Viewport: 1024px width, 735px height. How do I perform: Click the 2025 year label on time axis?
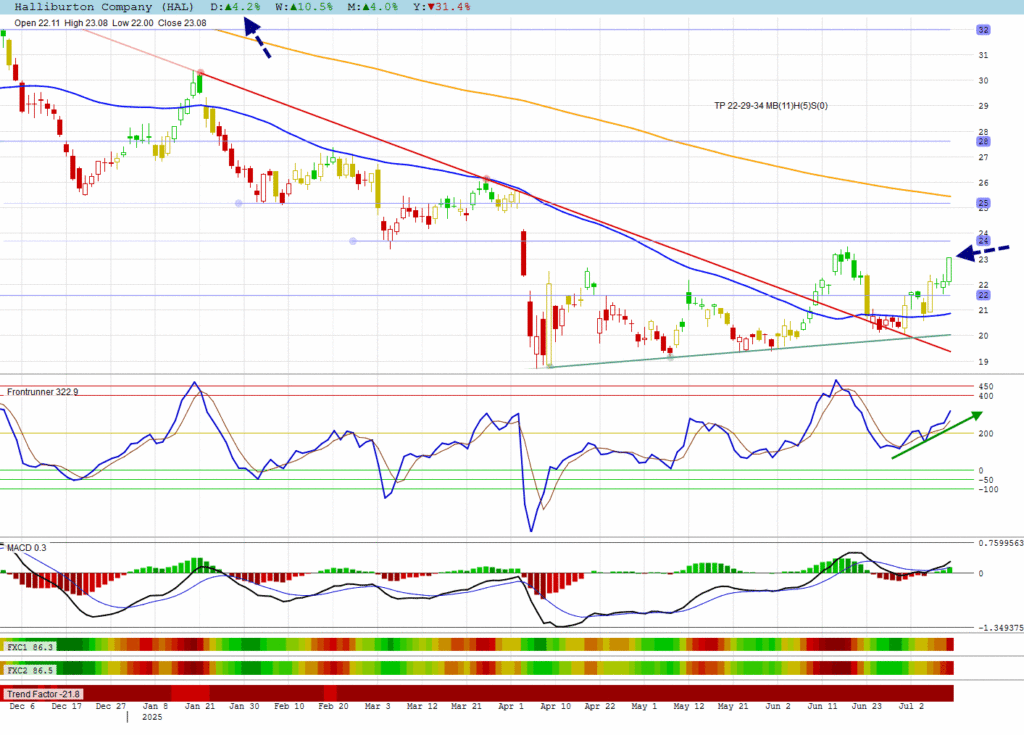[152, 717]
